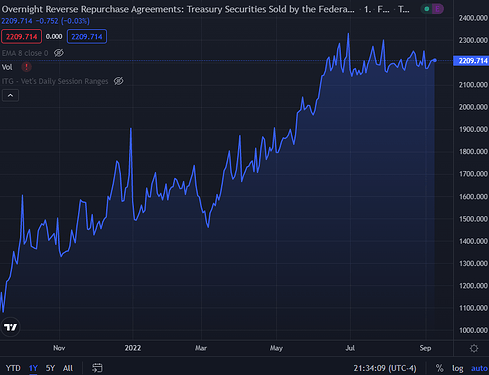Viewport: 489px width, 375px height.
Task: Toggle log scale on price axis
Action: tap(458, 368)
